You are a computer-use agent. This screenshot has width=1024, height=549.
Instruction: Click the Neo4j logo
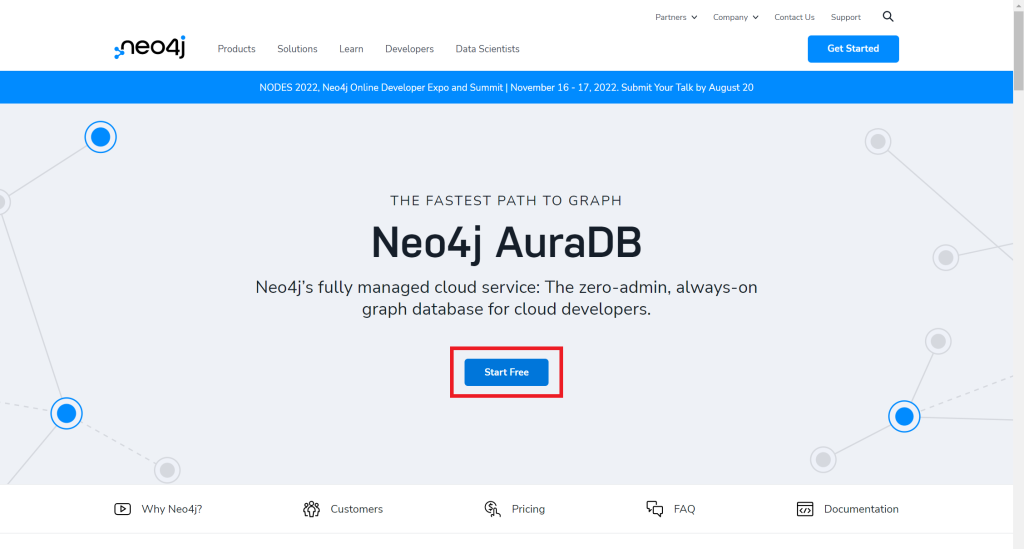pos(150,48)
